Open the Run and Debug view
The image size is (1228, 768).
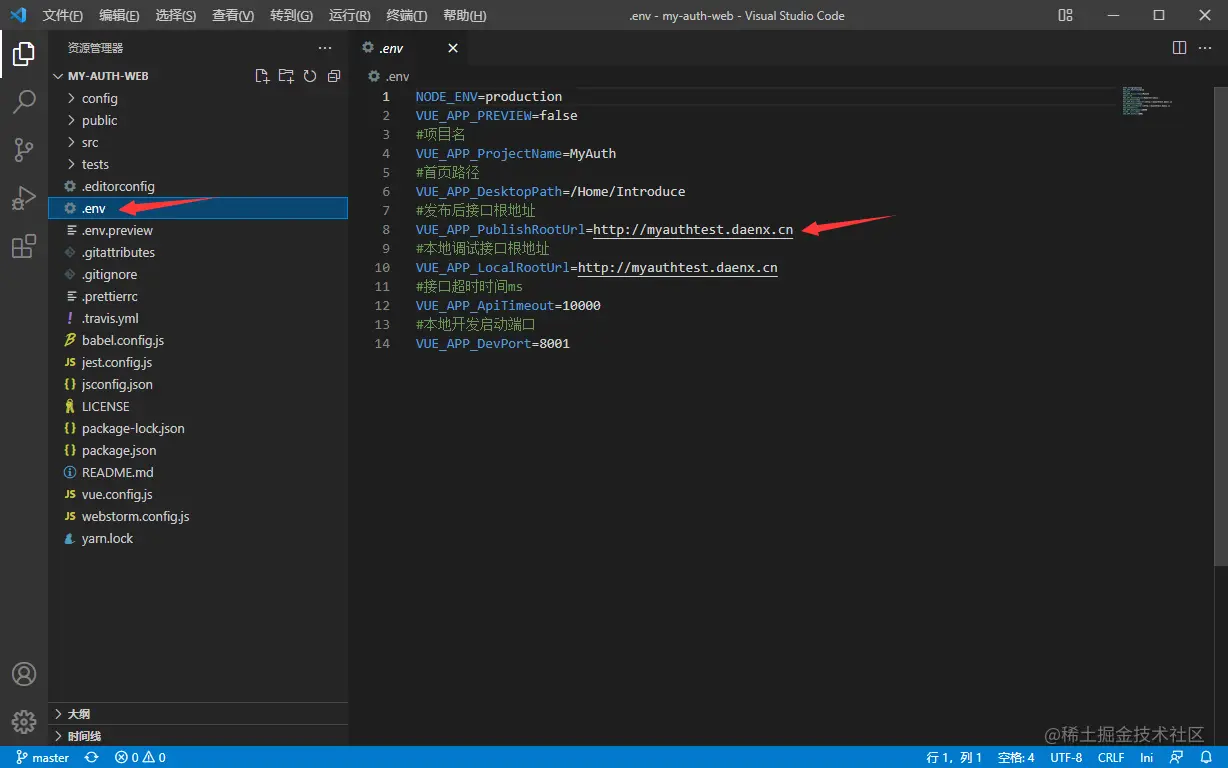pyautogui.click(x=24, y=198)
